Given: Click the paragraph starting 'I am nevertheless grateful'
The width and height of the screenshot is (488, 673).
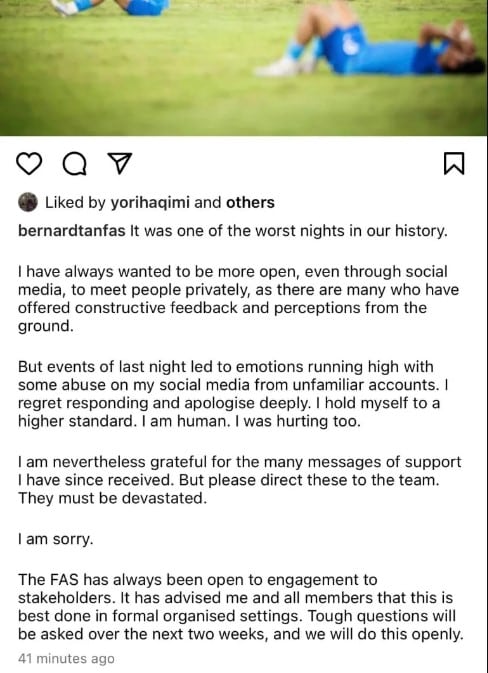Looking at the screenshot, I should click(239, 480).
